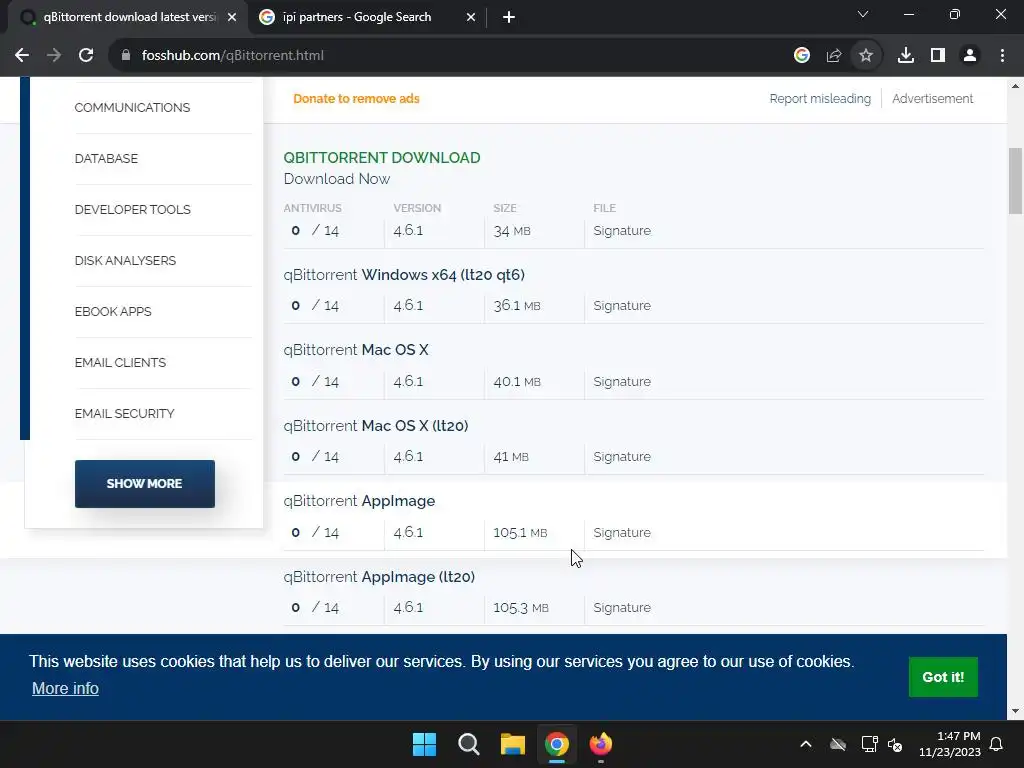The height and width of the screenshot is (768, 1024).
Task: Open the Chrome profile icon
Action: [x=970, y=56]
